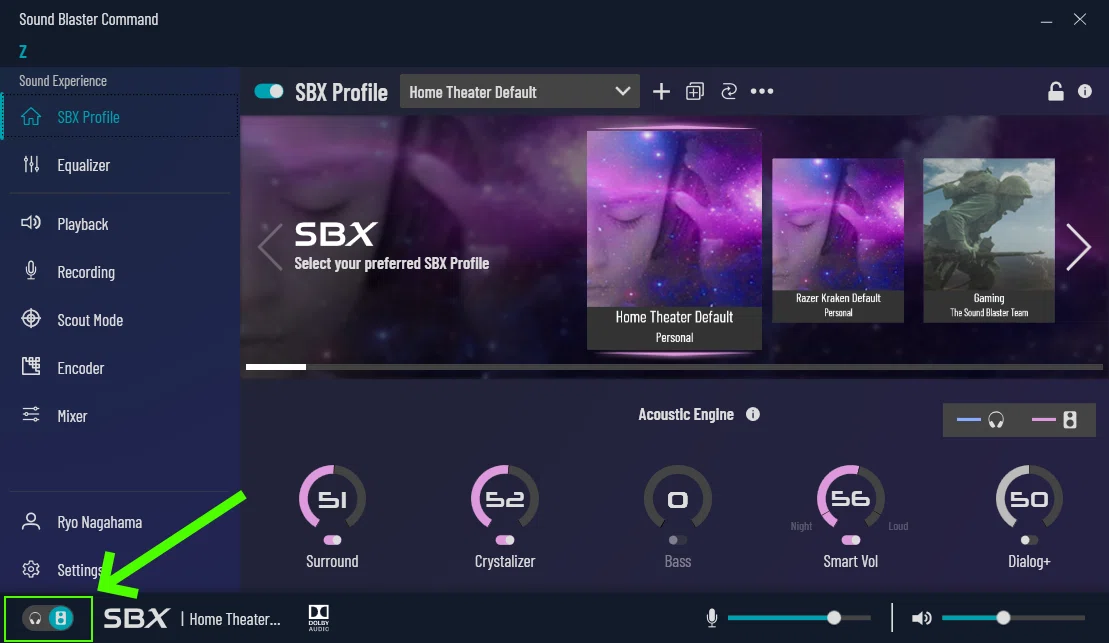Show previous SBX profiles with left arrow
The height and width of the screenshot is (643, 1109).
tap(270, 247)
